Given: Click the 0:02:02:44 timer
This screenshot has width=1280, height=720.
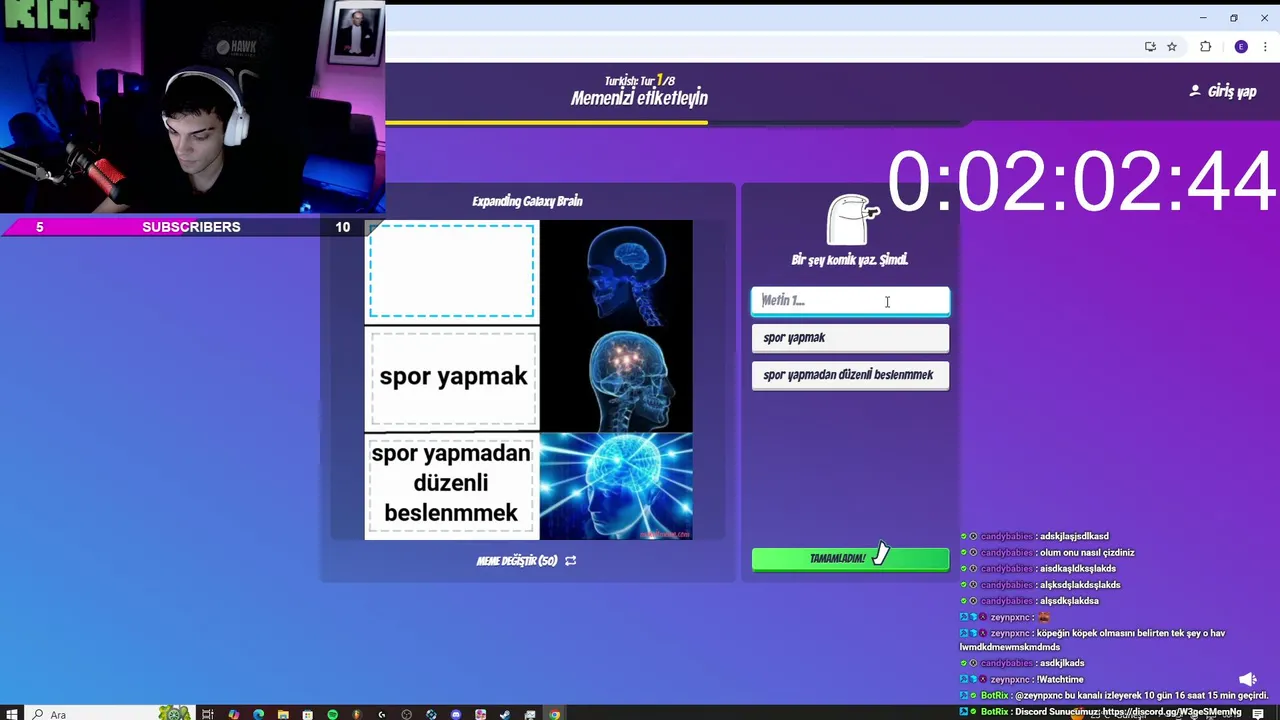Looking at the screenshot, I should pyautogui.click(x=1082, y=182).
